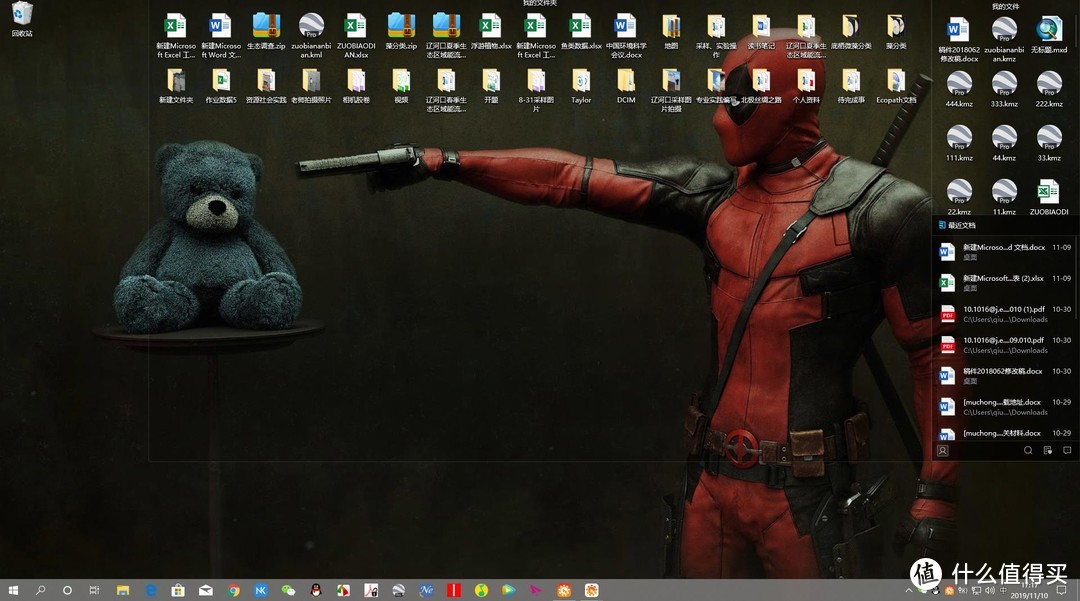
Task: Open recent PDF 10.1016@j.e....010 (1).pdf
Action: pos(1005,314)
